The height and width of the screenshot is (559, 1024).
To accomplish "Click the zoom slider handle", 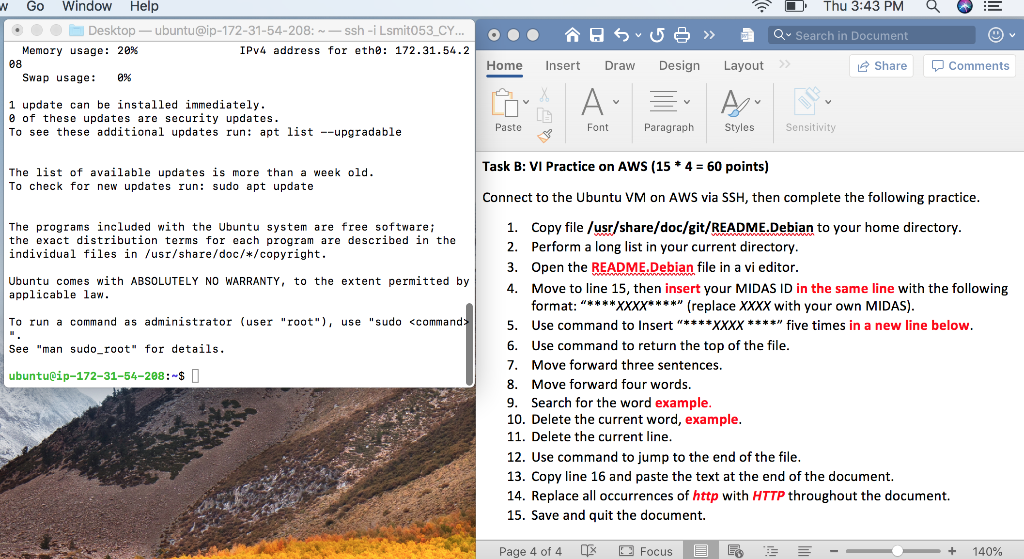I will point(897,551).
